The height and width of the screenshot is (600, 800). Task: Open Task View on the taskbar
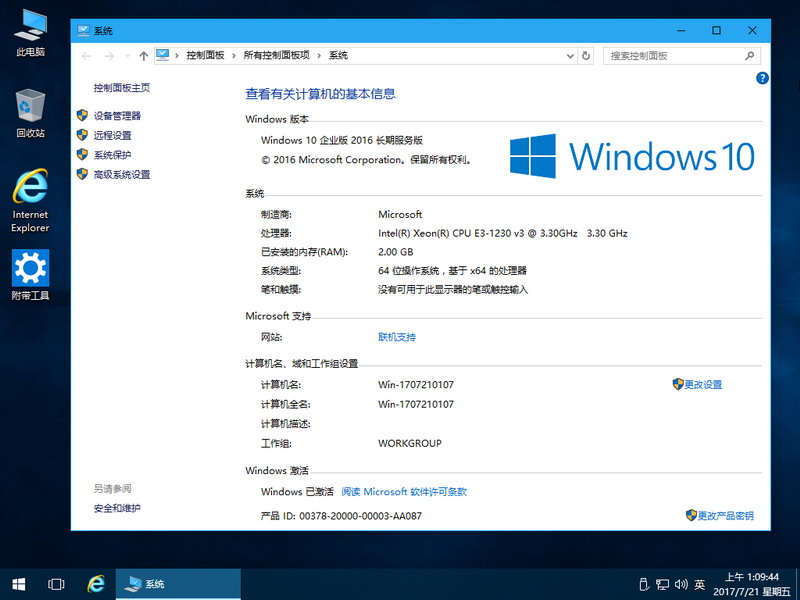pyautogui.click(x=56, y=584)
